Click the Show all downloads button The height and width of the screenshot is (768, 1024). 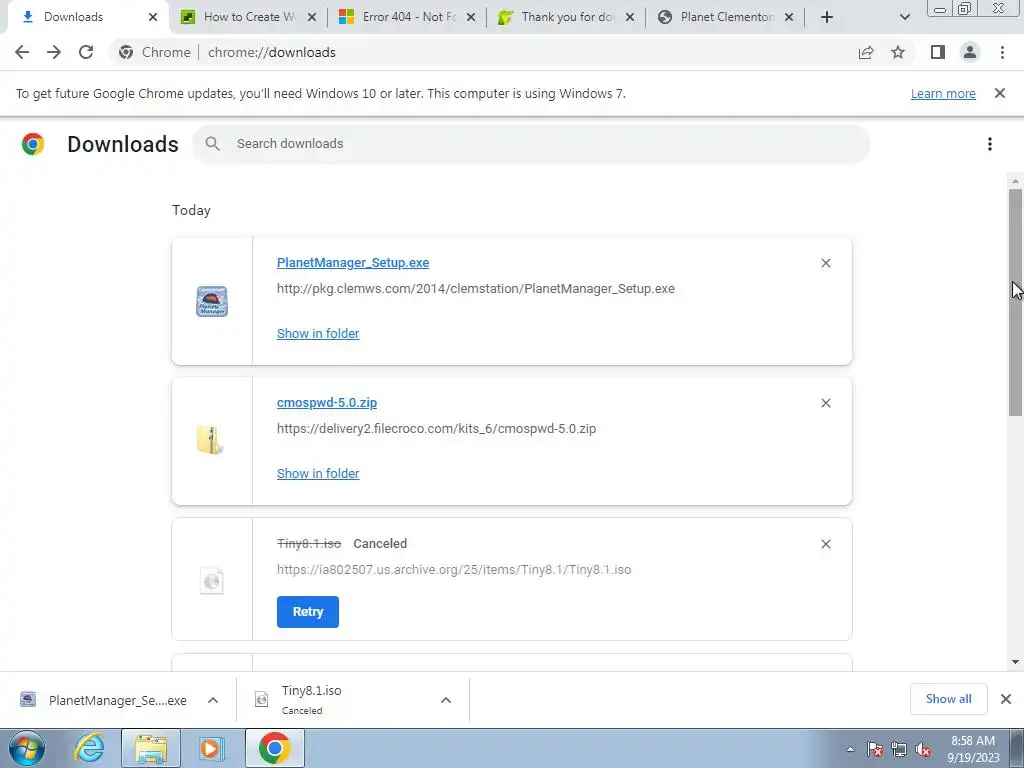(948, 699)
